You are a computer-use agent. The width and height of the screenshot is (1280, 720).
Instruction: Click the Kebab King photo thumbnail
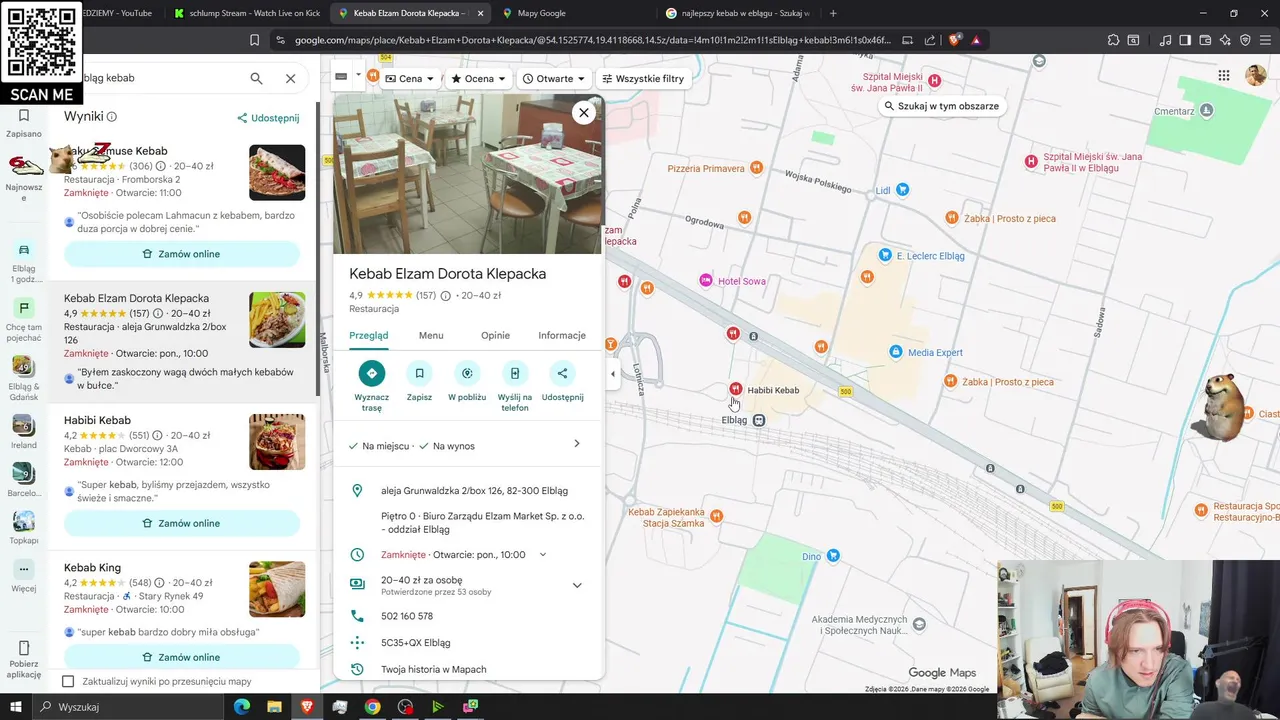point(277,589)
